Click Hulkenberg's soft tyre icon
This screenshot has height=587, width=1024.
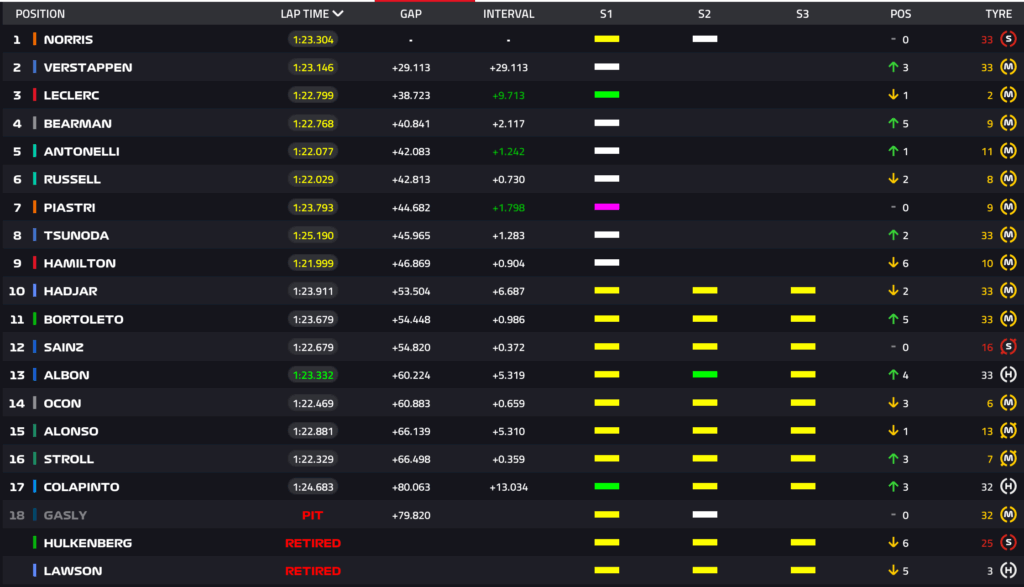pos(1008,543)
